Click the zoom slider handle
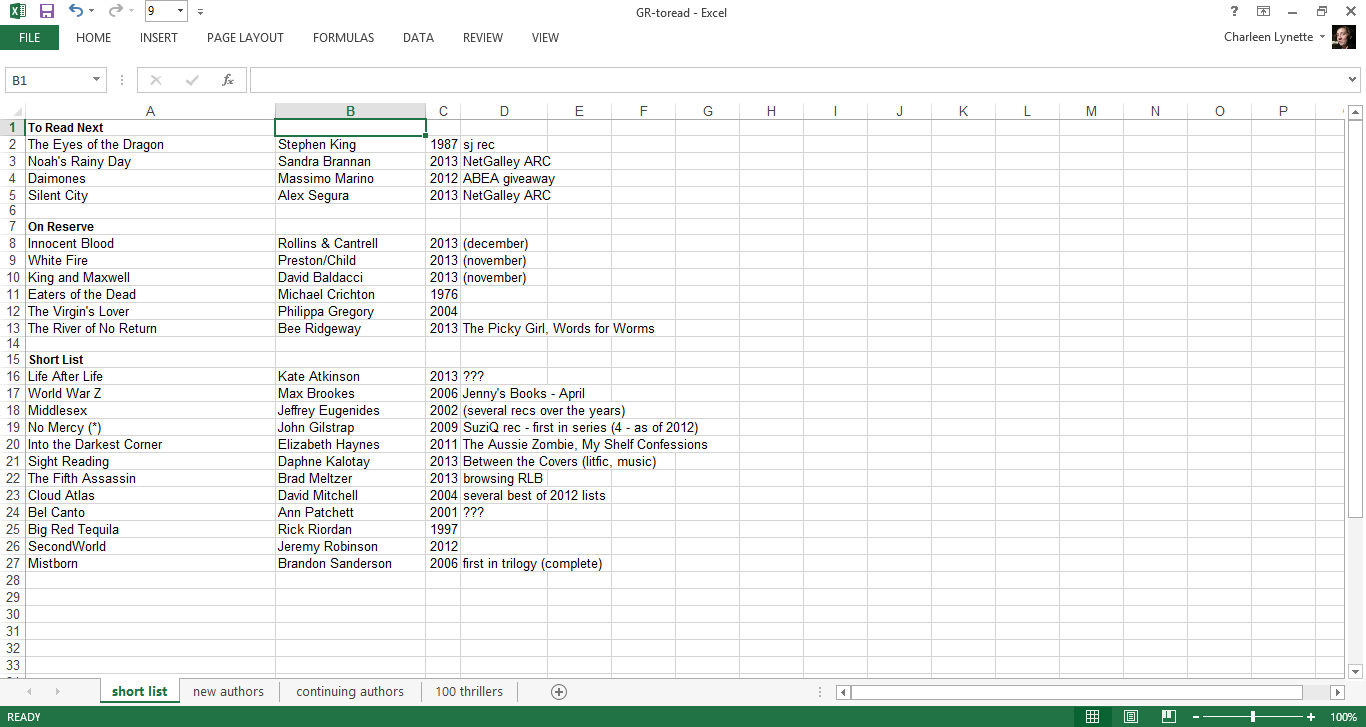 tap(1253, 717)
